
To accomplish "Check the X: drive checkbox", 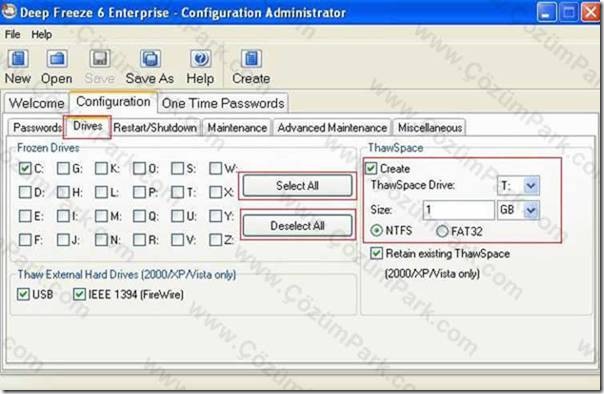I will [x=216, y=192].
